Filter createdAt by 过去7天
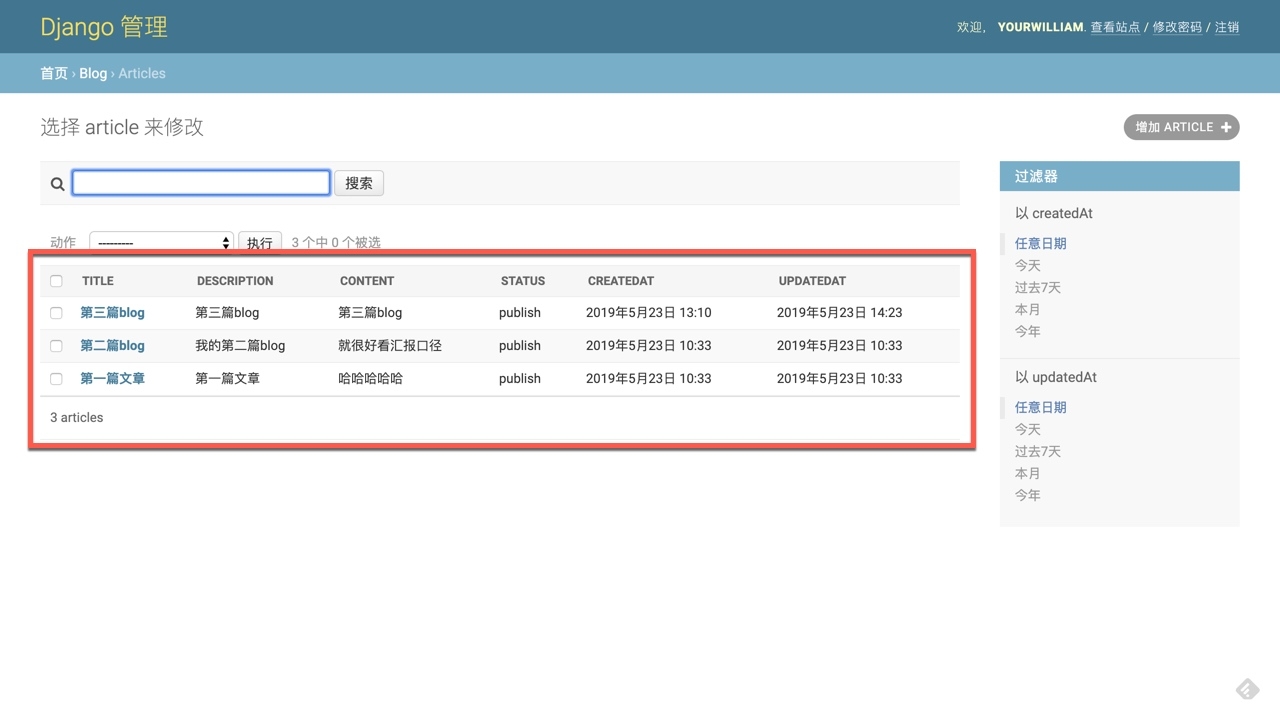This screenshot has width=1280, height=721. coord(1037,288)
